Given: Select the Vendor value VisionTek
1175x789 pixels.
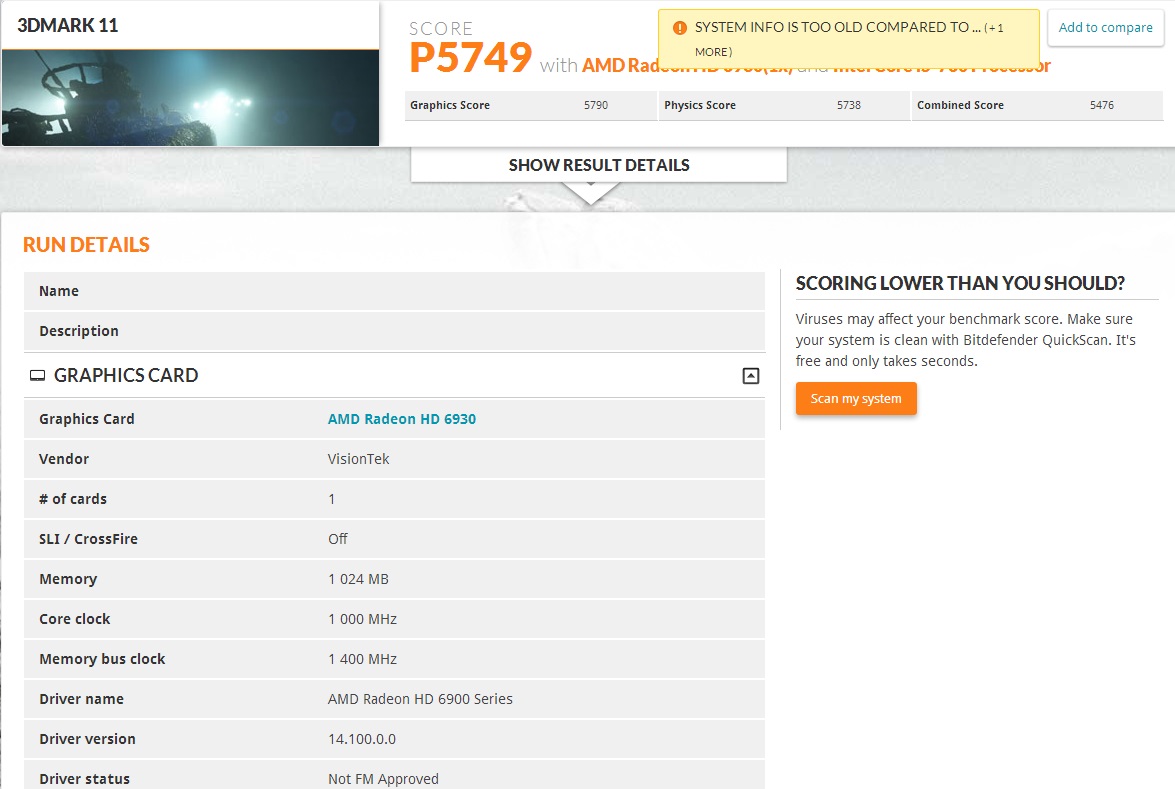Looking at the screenshot, I should tap(358, 459).
